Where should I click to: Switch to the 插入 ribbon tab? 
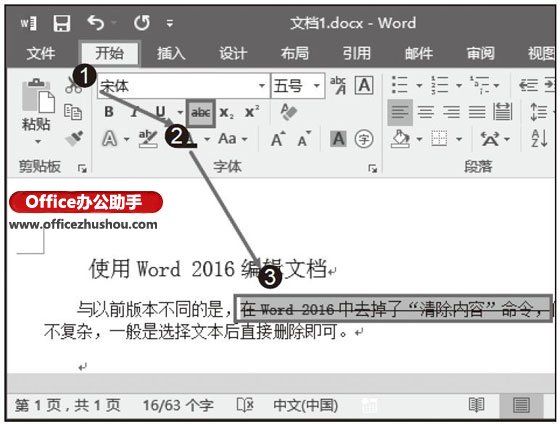[171, 53]
